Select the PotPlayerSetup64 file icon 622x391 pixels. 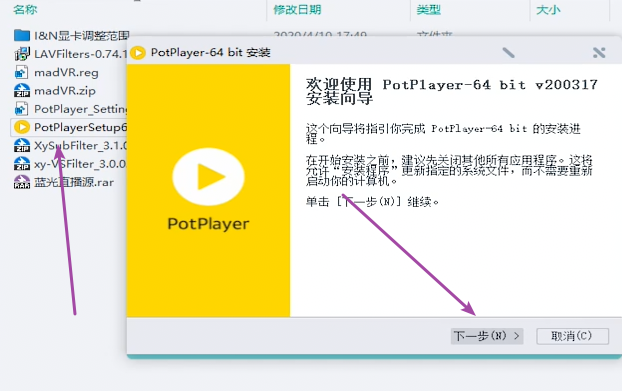point(22,127)
